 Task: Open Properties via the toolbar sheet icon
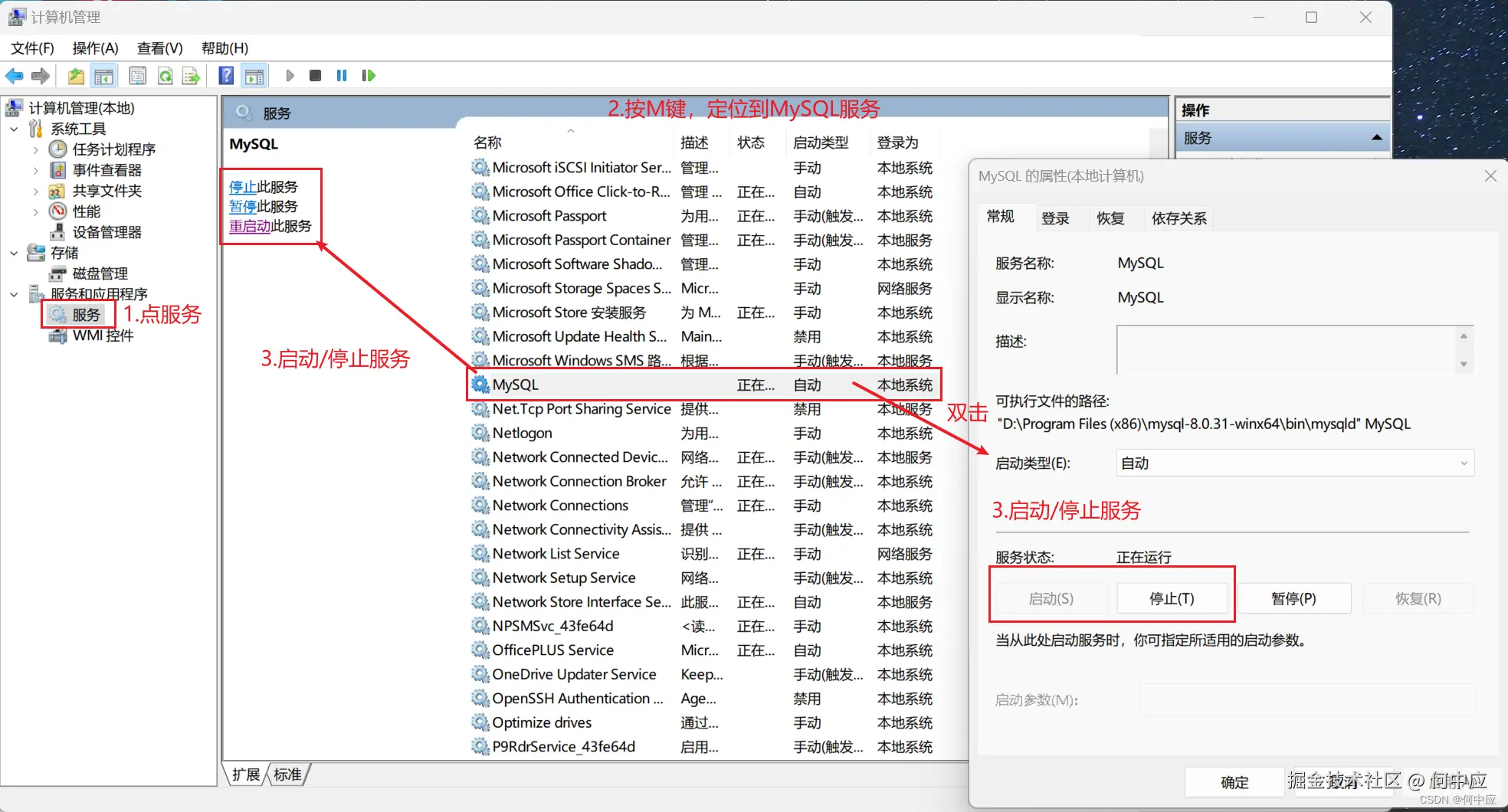pos(138,76)
